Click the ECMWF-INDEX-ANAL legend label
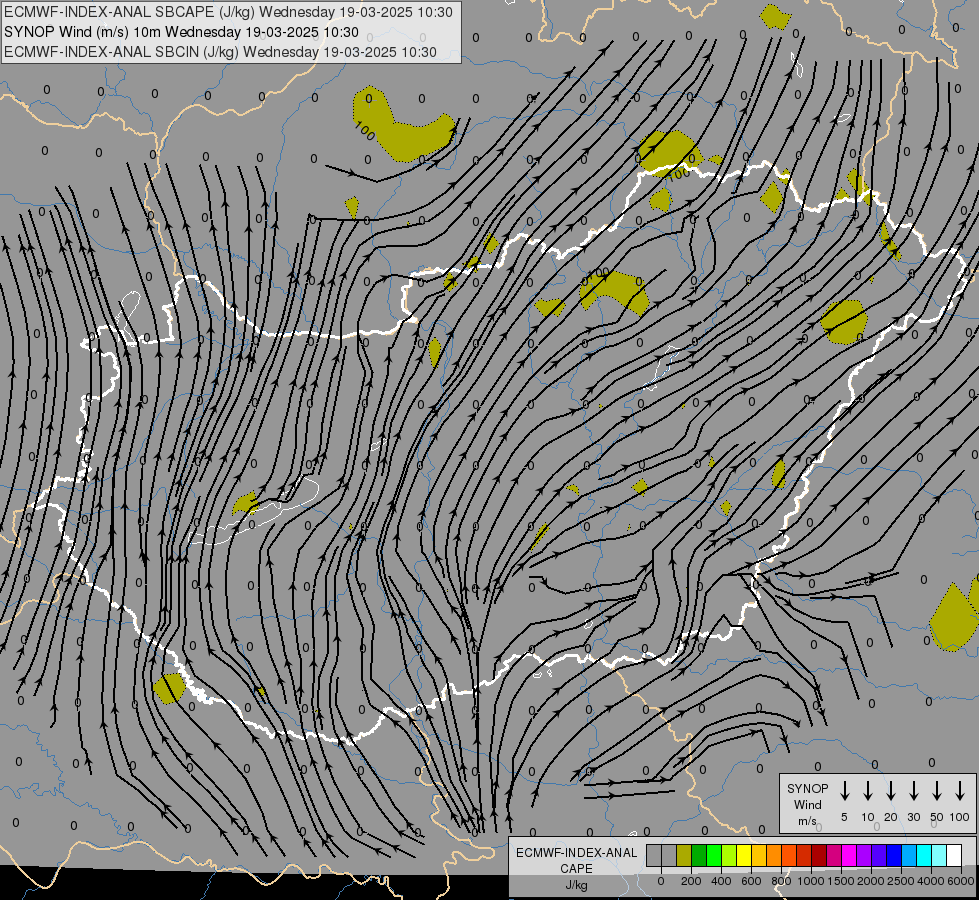979x900 pixels. (x=576, y=853)
